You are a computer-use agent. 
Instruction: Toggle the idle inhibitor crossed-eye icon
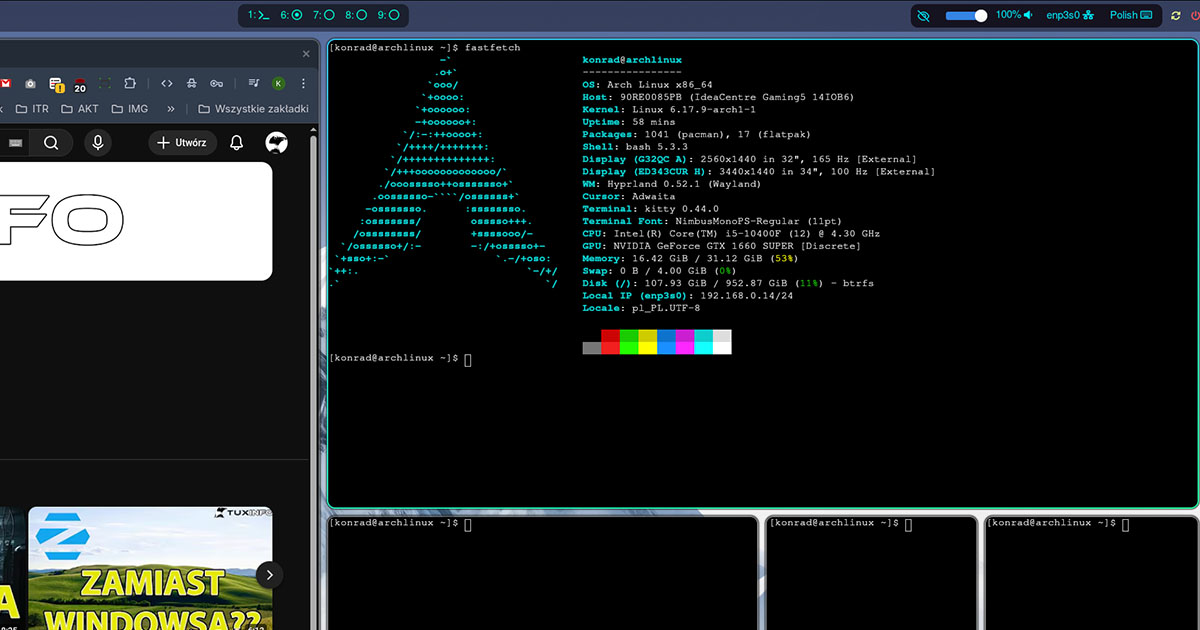click(x=923, y=16)
